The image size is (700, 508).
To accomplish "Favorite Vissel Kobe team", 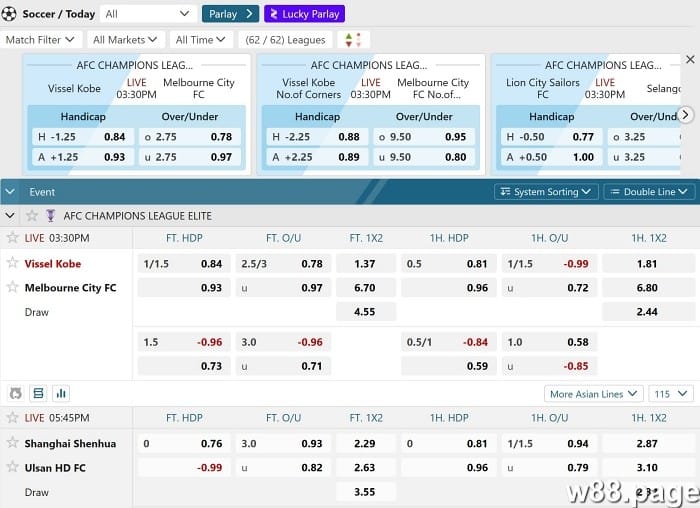I will 12,263.
